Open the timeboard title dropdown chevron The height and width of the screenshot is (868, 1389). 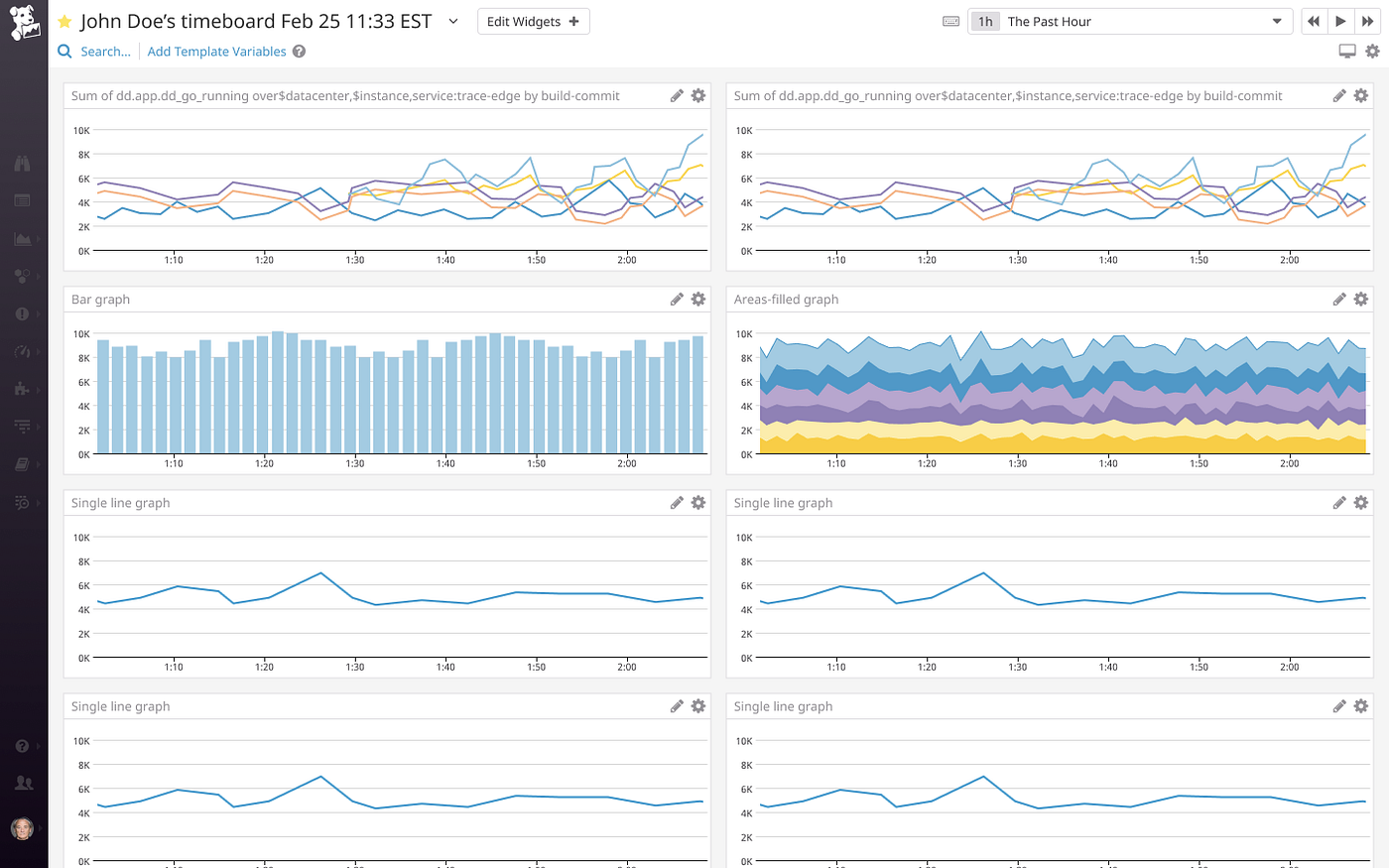point(453,21)
